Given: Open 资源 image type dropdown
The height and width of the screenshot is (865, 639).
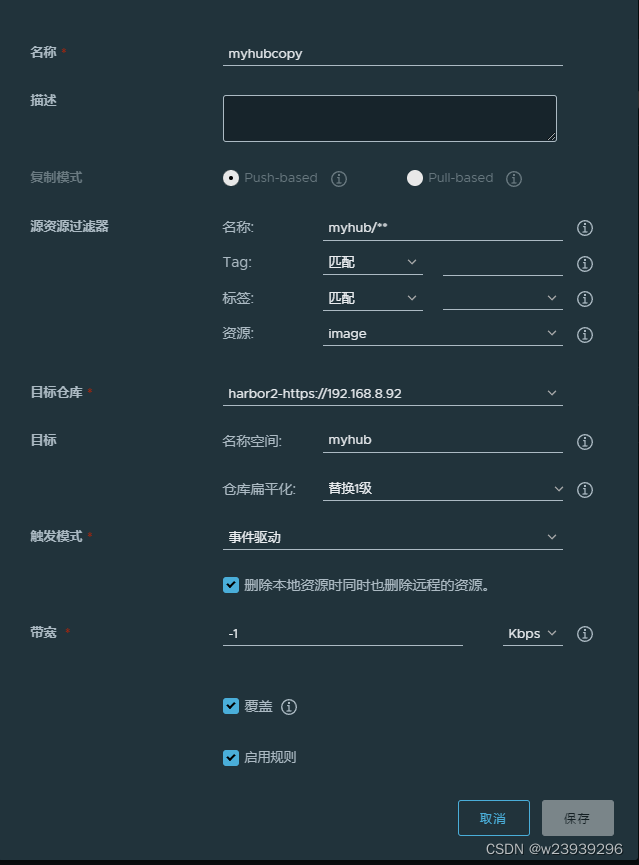Looking at the screenshot, I should [x=443, y=334].
